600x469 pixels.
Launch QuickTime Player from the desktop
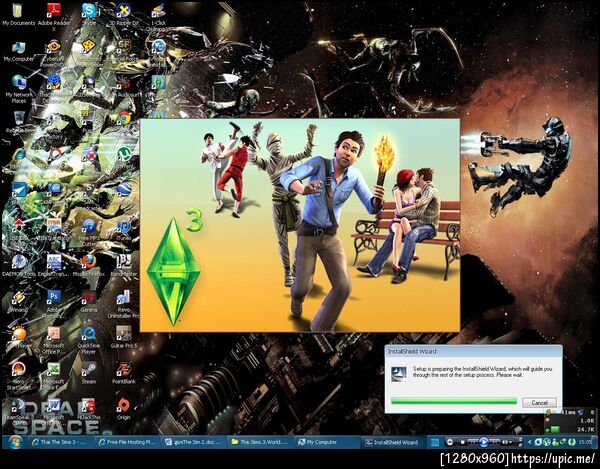(x=89, y=340)
